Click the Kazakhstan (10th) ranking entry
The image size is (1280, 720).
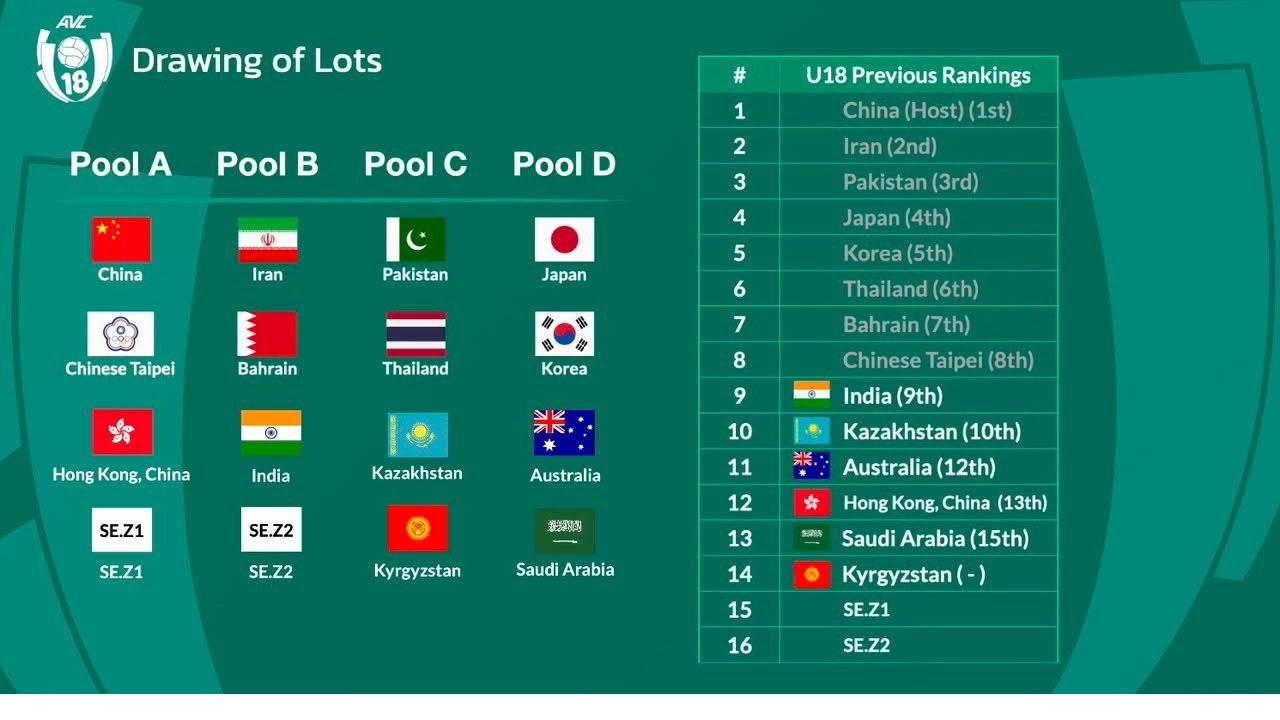click(932, 431)
